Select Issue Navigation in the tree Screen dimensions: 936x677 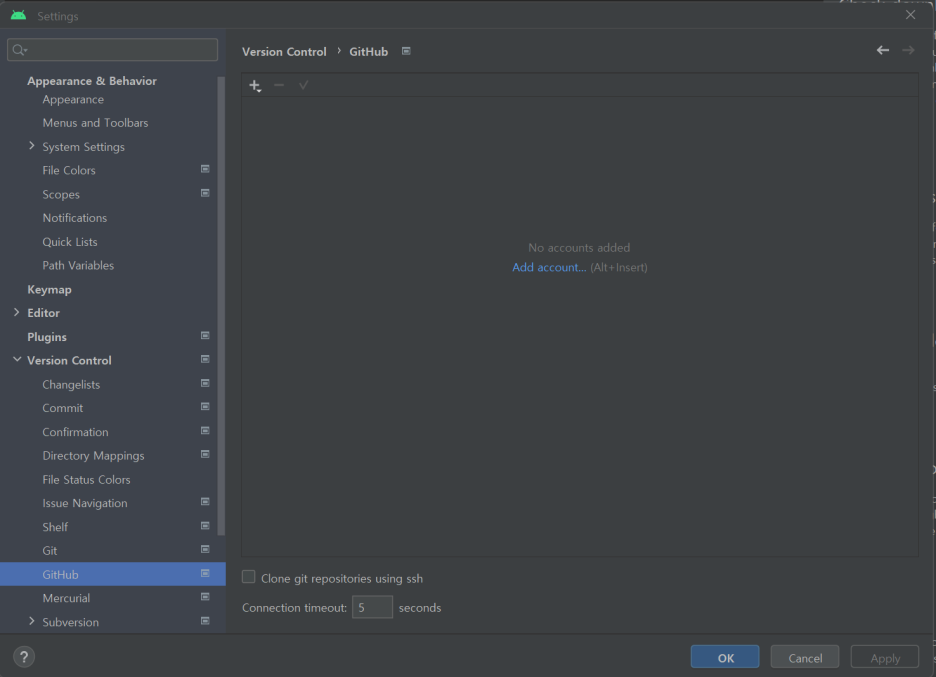pyautogui.click(x=85, y=504)
